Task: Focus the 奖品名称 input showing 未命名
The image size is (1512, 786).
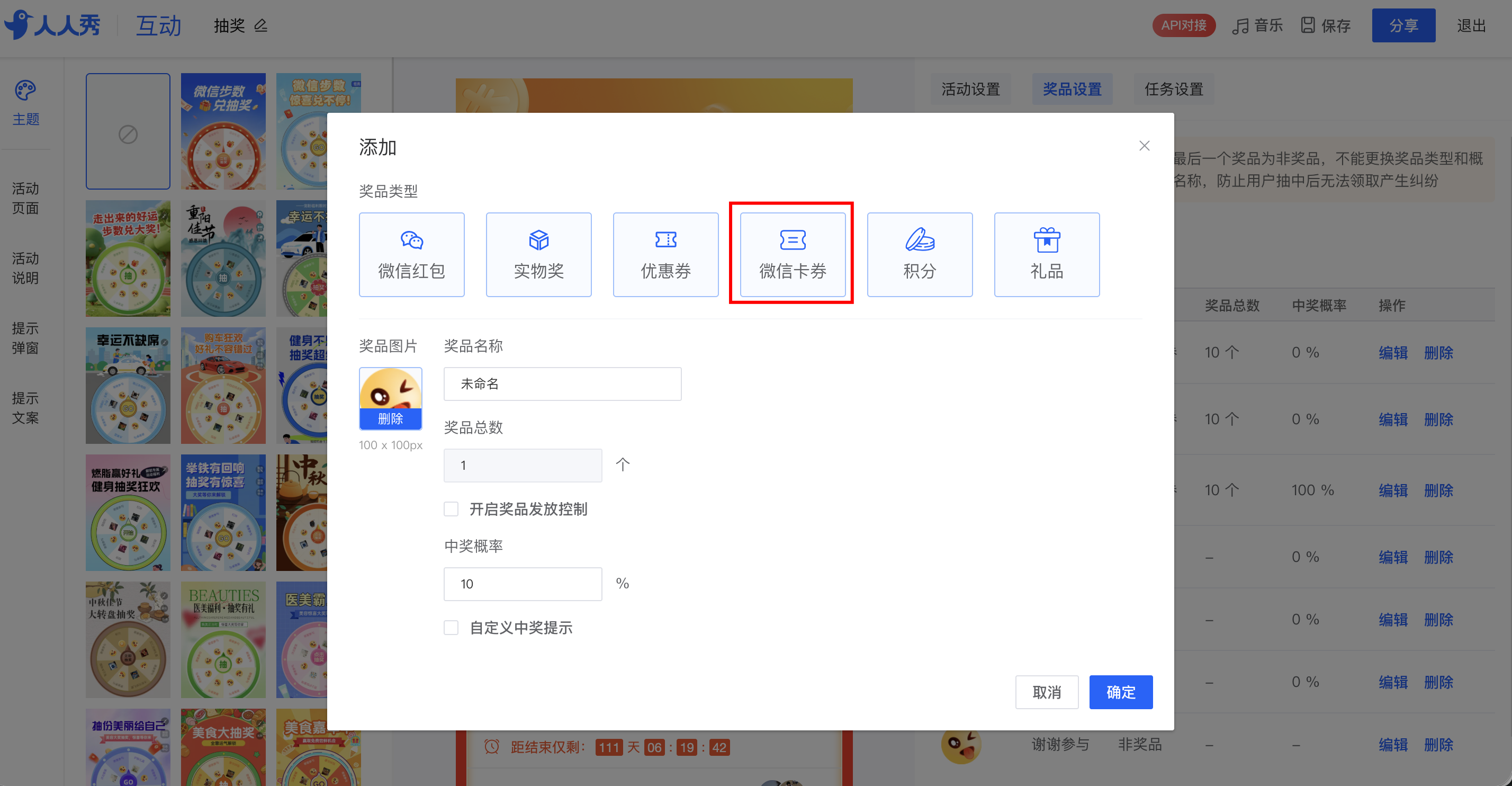Action: [562, 384]
